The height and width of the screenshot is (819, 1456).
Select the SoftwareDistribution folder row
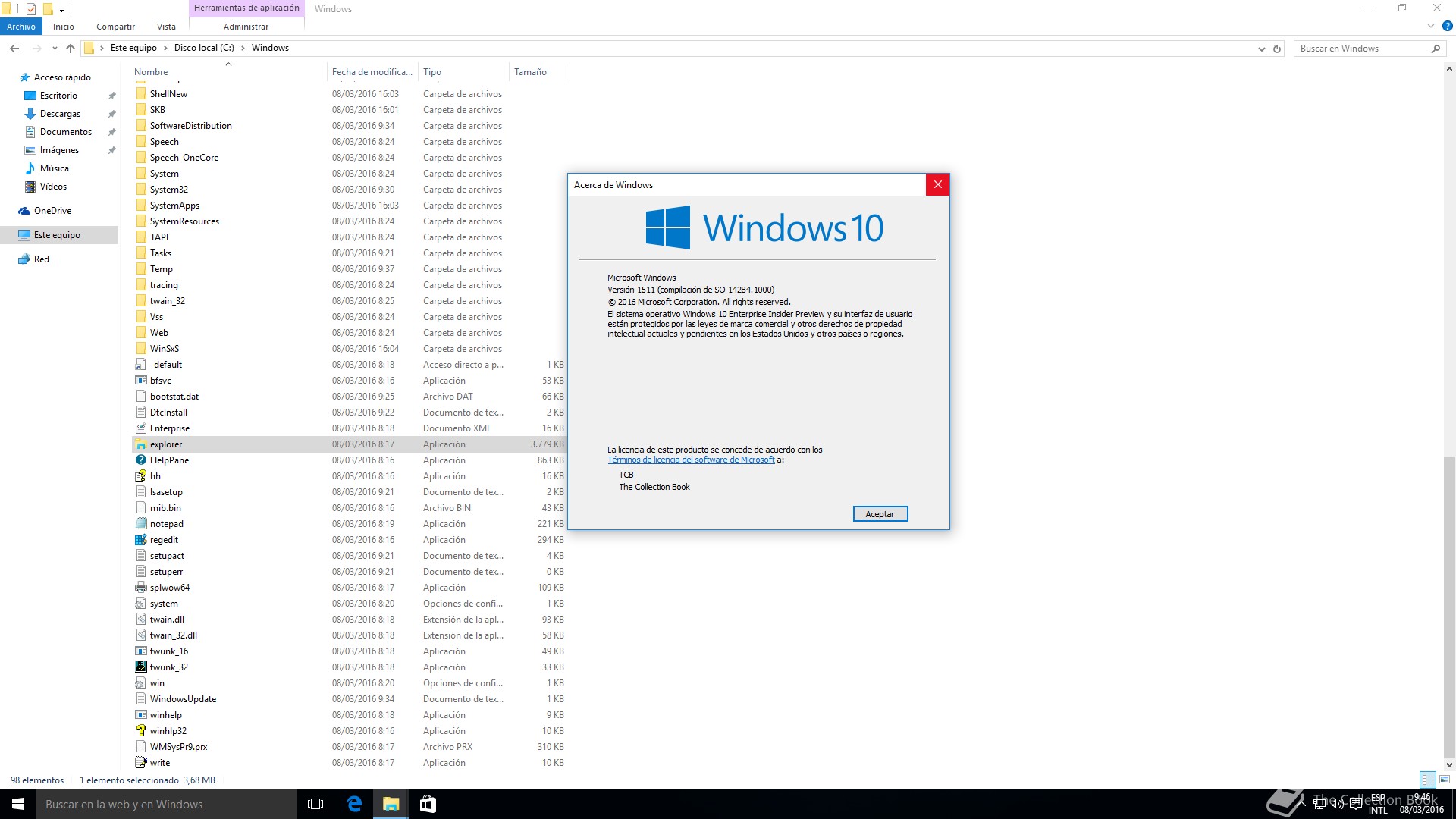pyautogui.click(x=349, y=126)
